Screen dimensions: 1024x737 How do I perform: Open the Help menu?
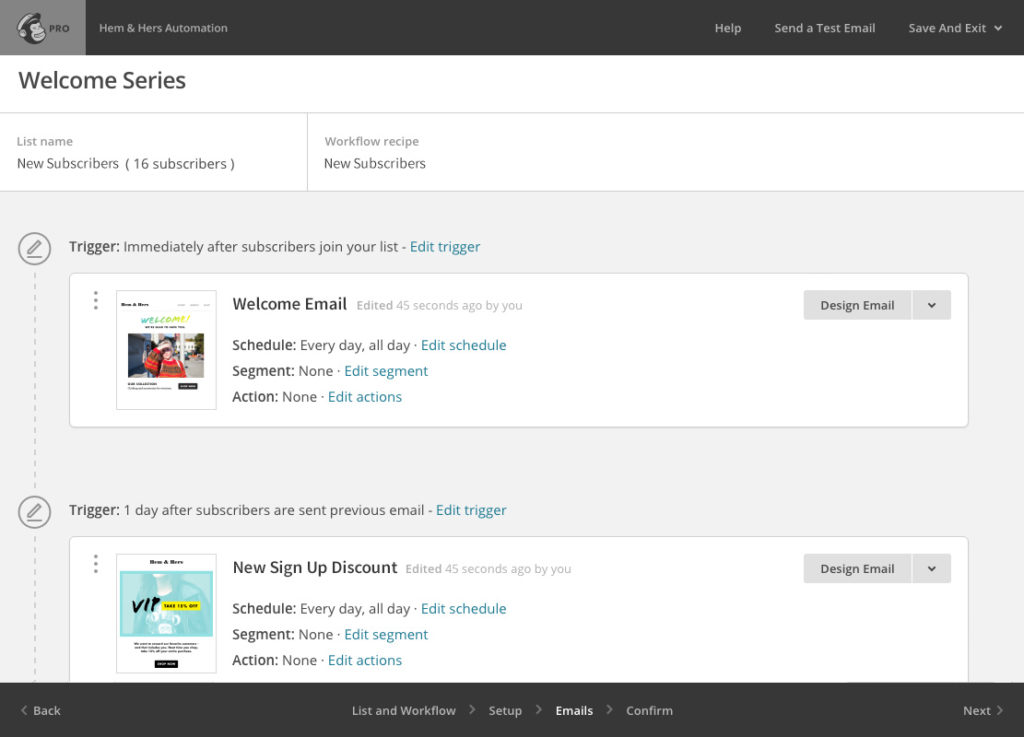pos(728,28)
